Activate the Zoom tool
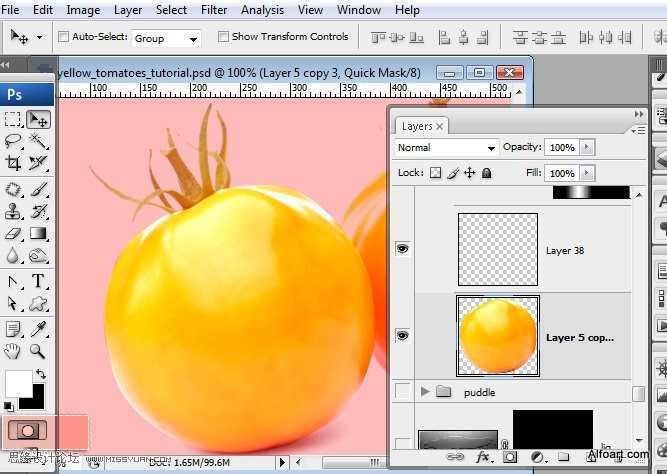 tap(38, 351)
